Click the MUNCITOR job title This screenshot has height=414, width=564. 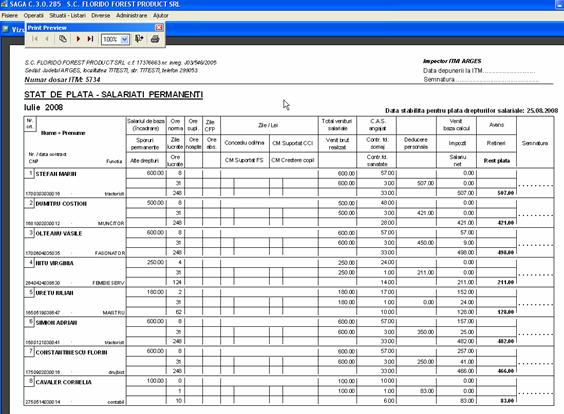111,223
